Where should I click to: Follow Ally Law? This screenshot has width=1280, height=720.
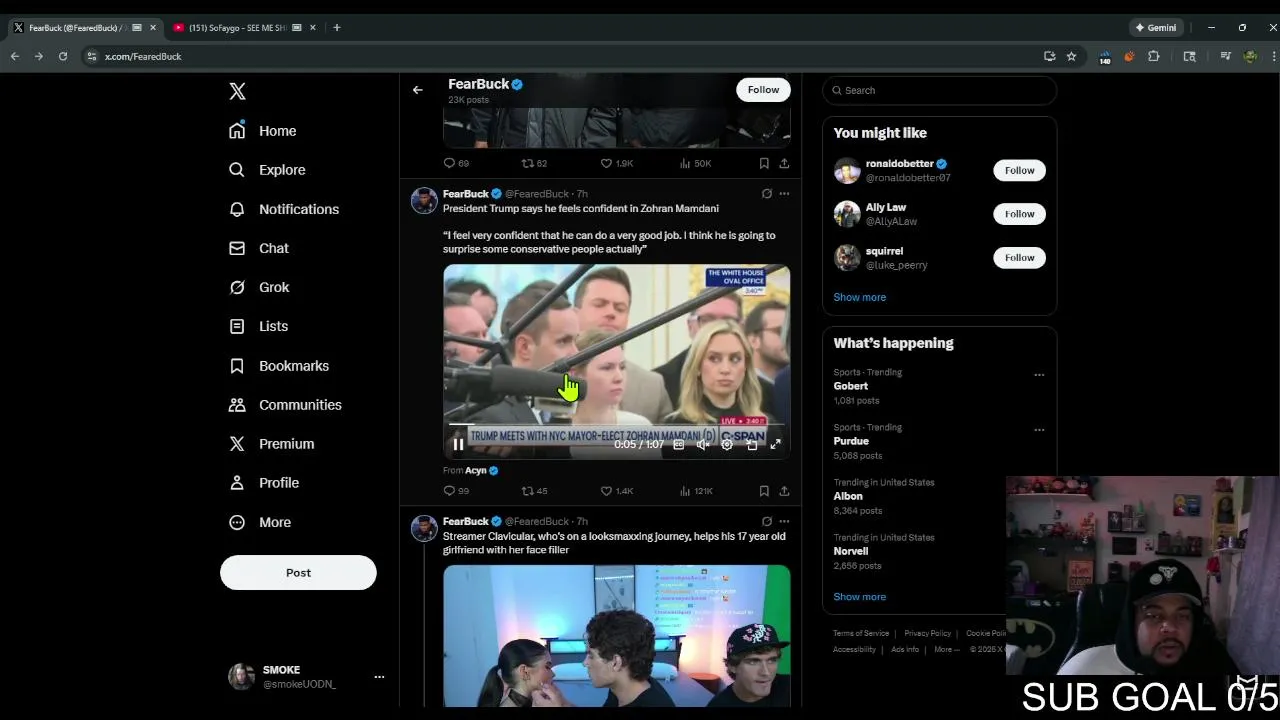1019,214
